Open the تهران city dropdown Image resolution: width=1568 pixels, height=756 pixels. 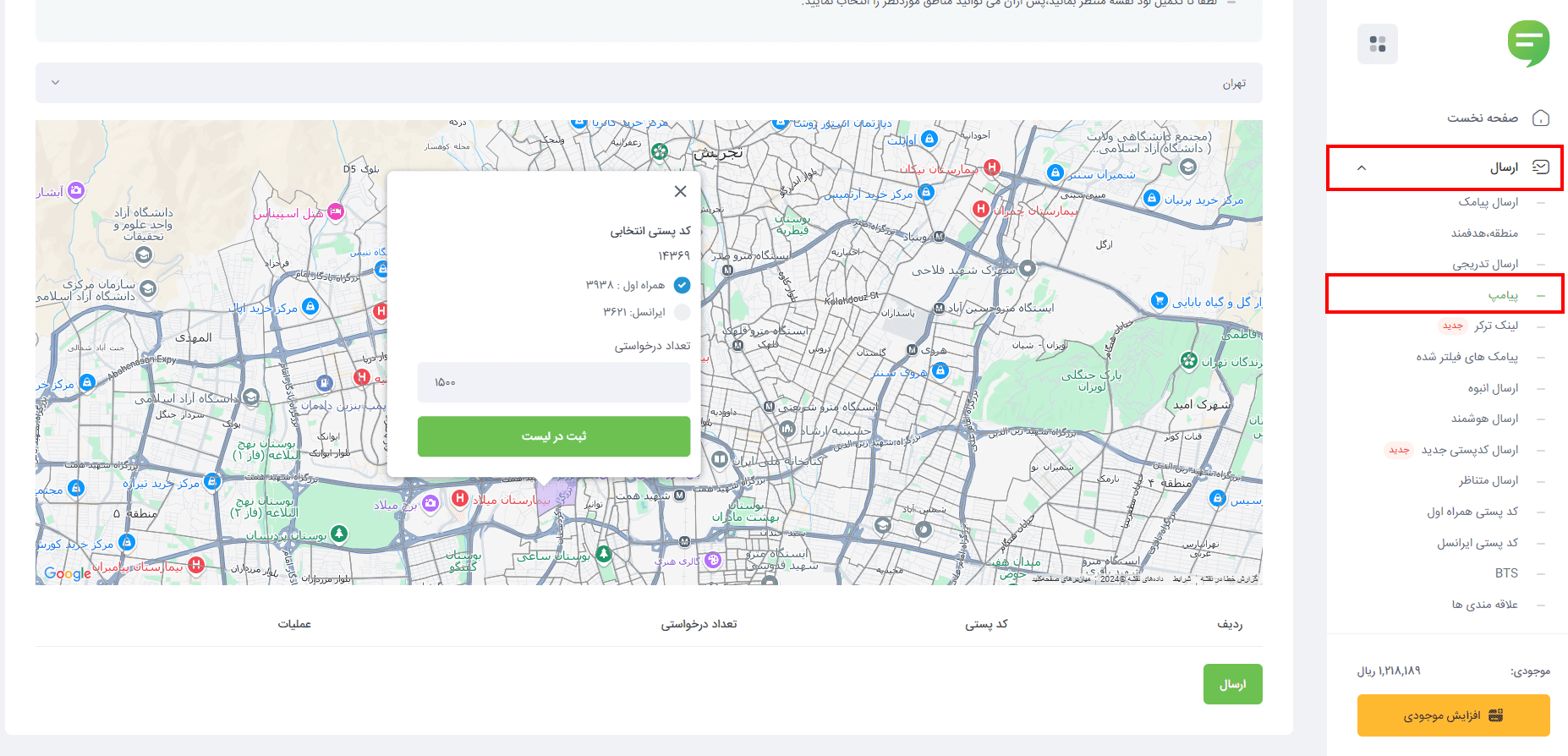(649, 83)
